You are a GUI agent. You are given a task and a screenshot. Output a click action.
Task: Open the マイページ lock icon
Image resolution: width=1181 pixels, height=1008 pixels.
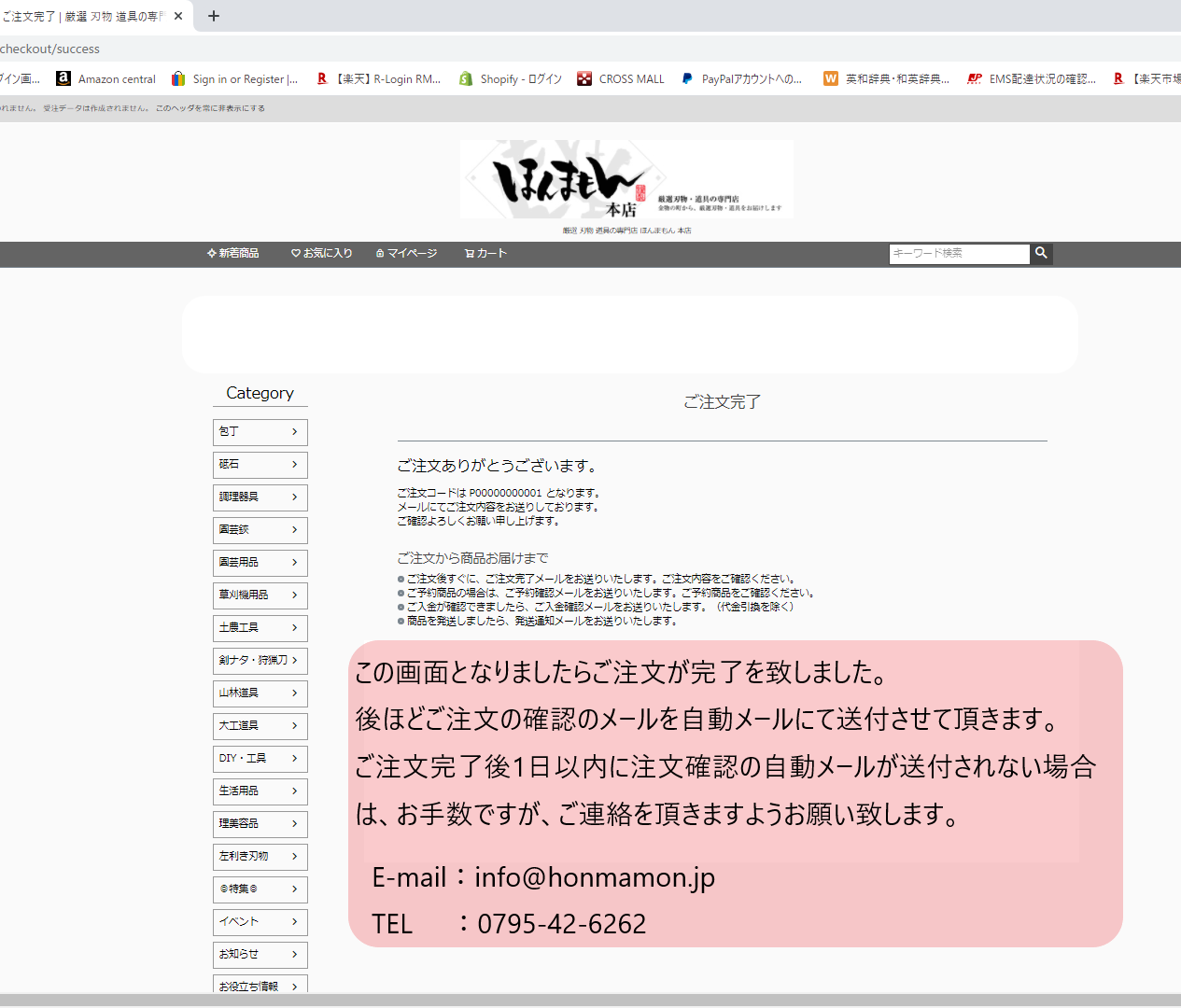tap(379, 253)
